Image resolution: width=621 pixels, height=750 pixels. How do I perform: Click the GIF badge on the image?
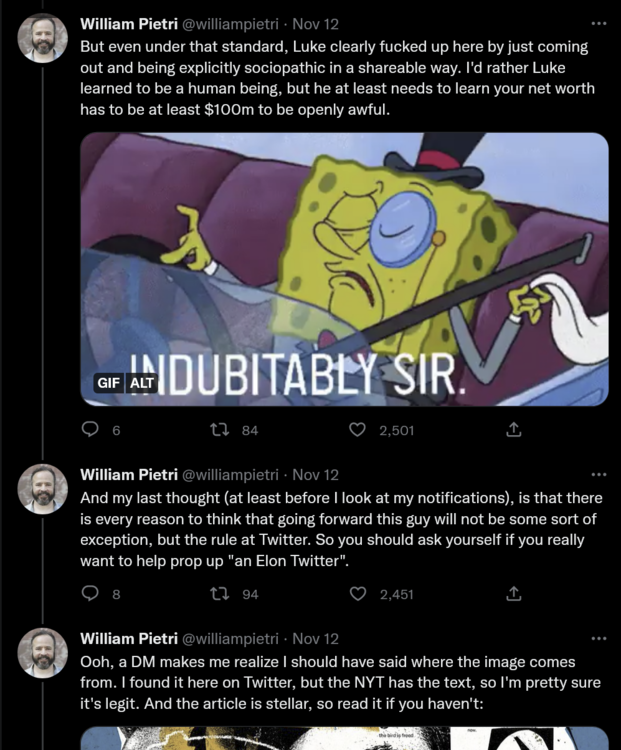107,382
